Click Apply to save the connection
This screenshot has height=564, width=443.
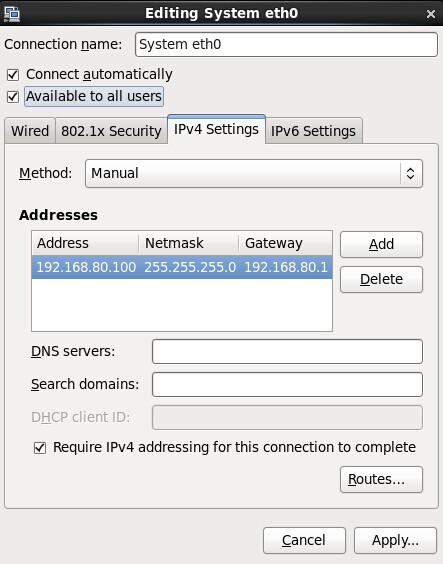click(395, 540)
